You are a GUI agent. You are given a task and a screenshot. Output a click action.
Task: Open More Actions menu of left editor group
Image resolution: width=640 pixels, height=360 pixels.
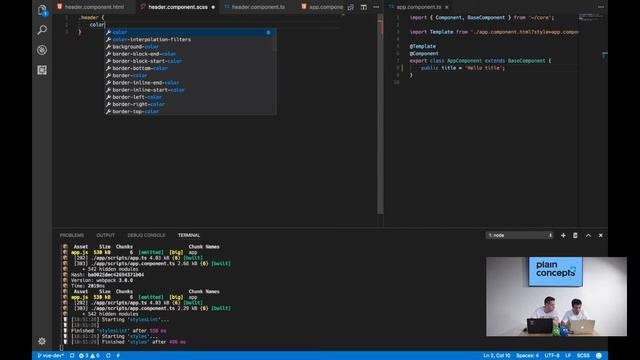376,7
